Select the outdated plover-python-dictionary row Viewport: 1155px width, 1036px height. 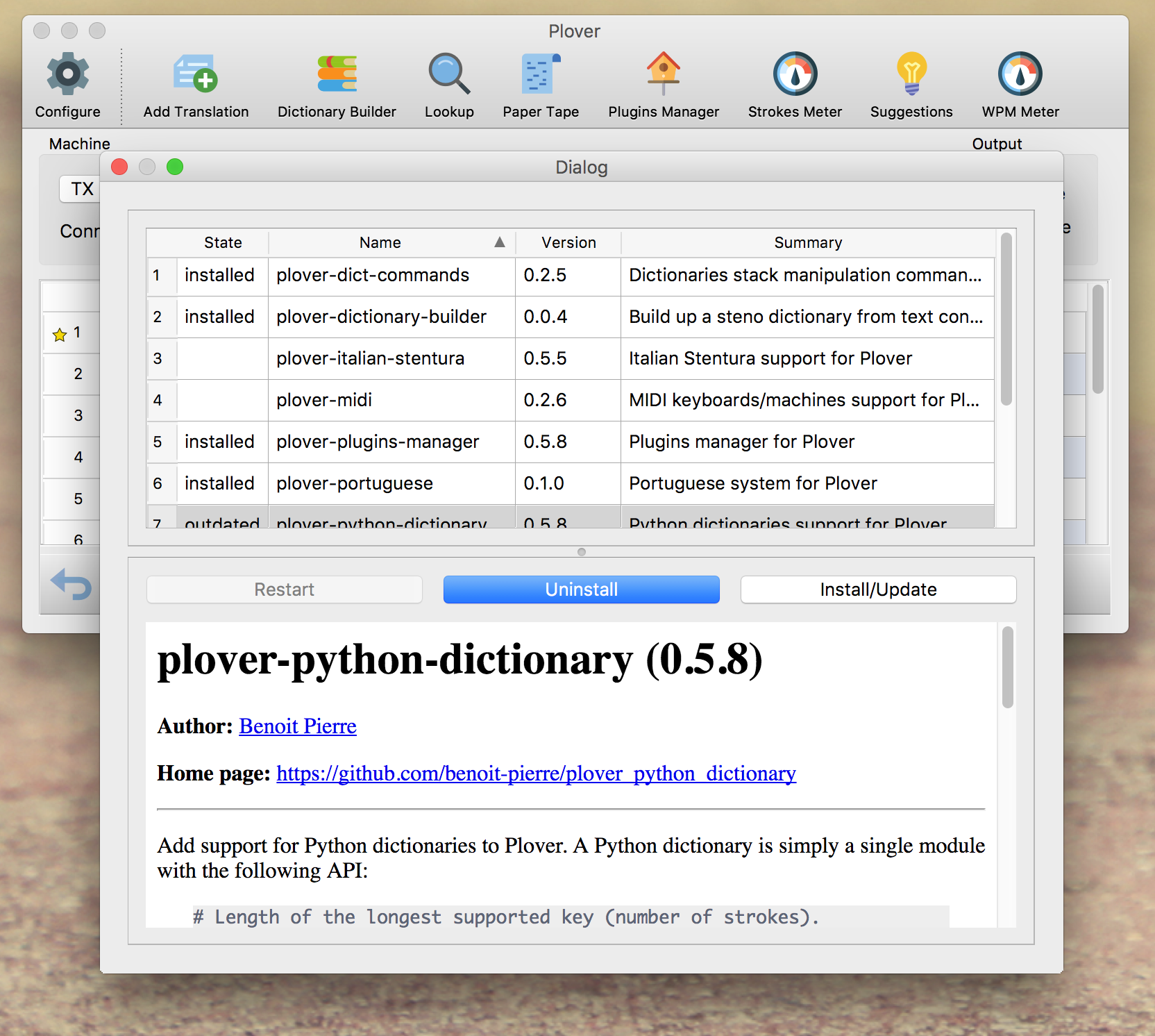(571, 517)
